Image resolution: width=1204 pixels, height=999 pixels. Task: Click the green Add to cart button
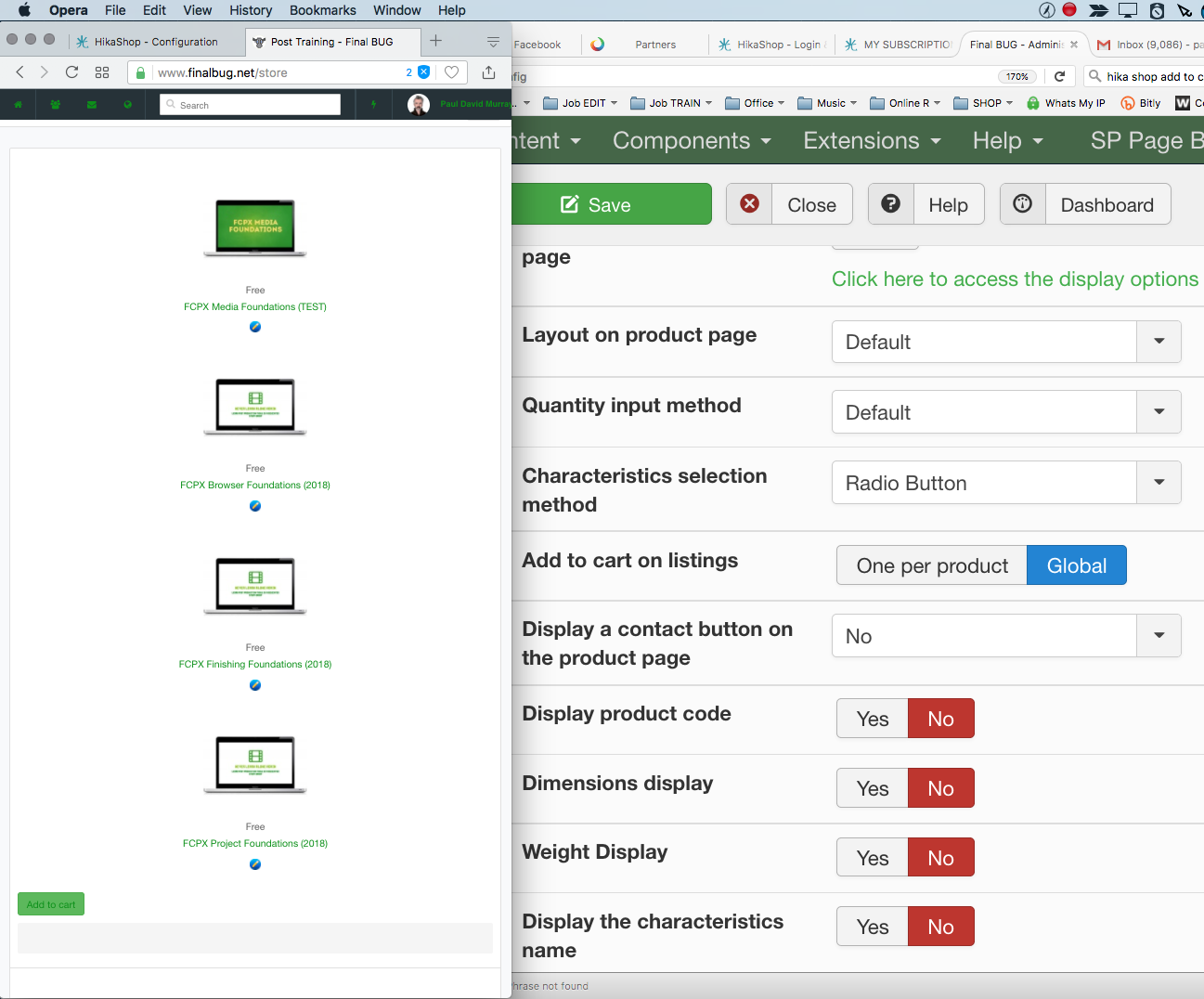[x=51, y=904]
